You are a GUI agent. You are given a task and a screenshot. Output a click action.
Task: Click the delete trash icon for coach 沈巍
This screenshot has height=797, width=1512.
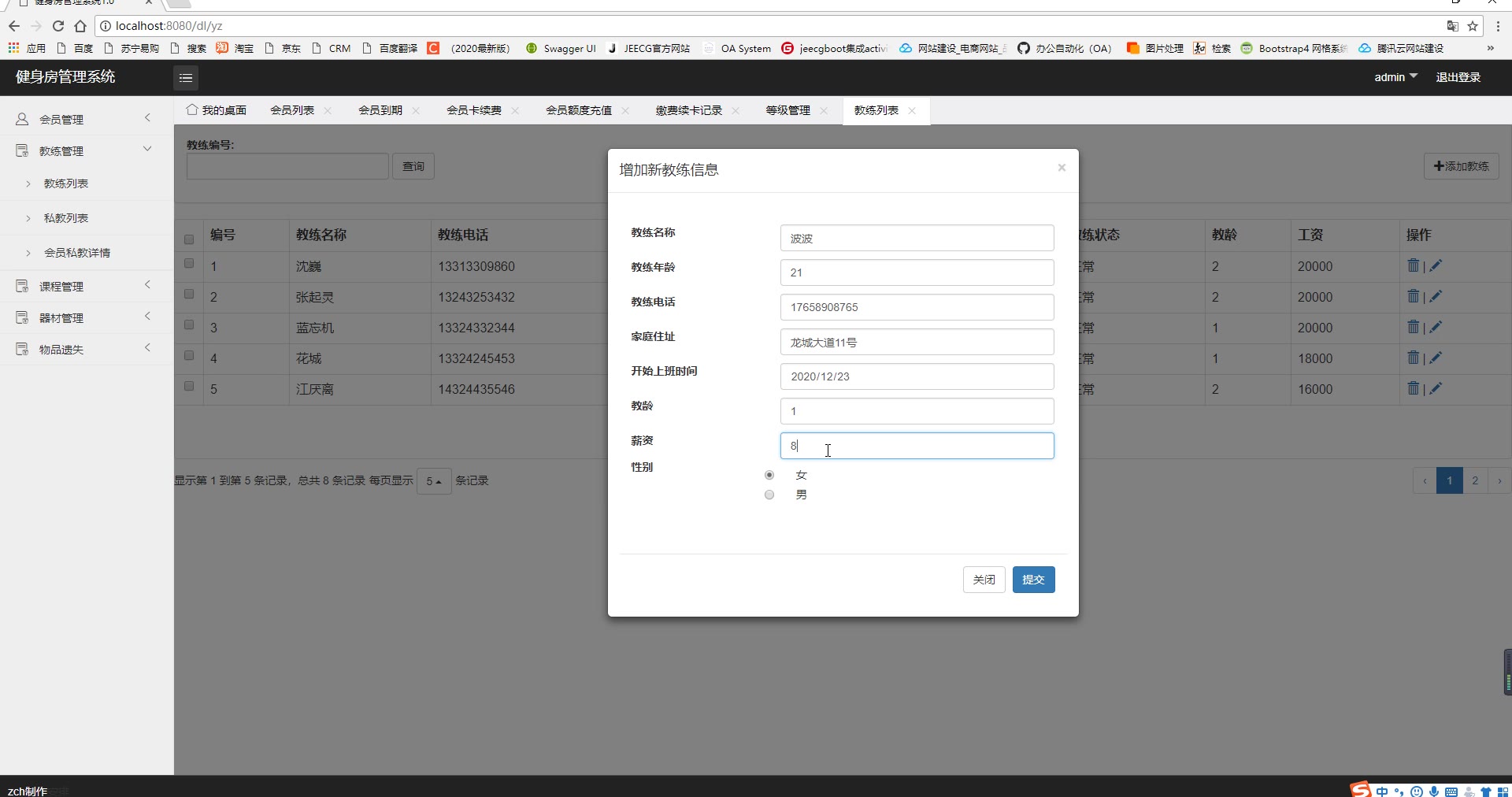pos(1413,265)
